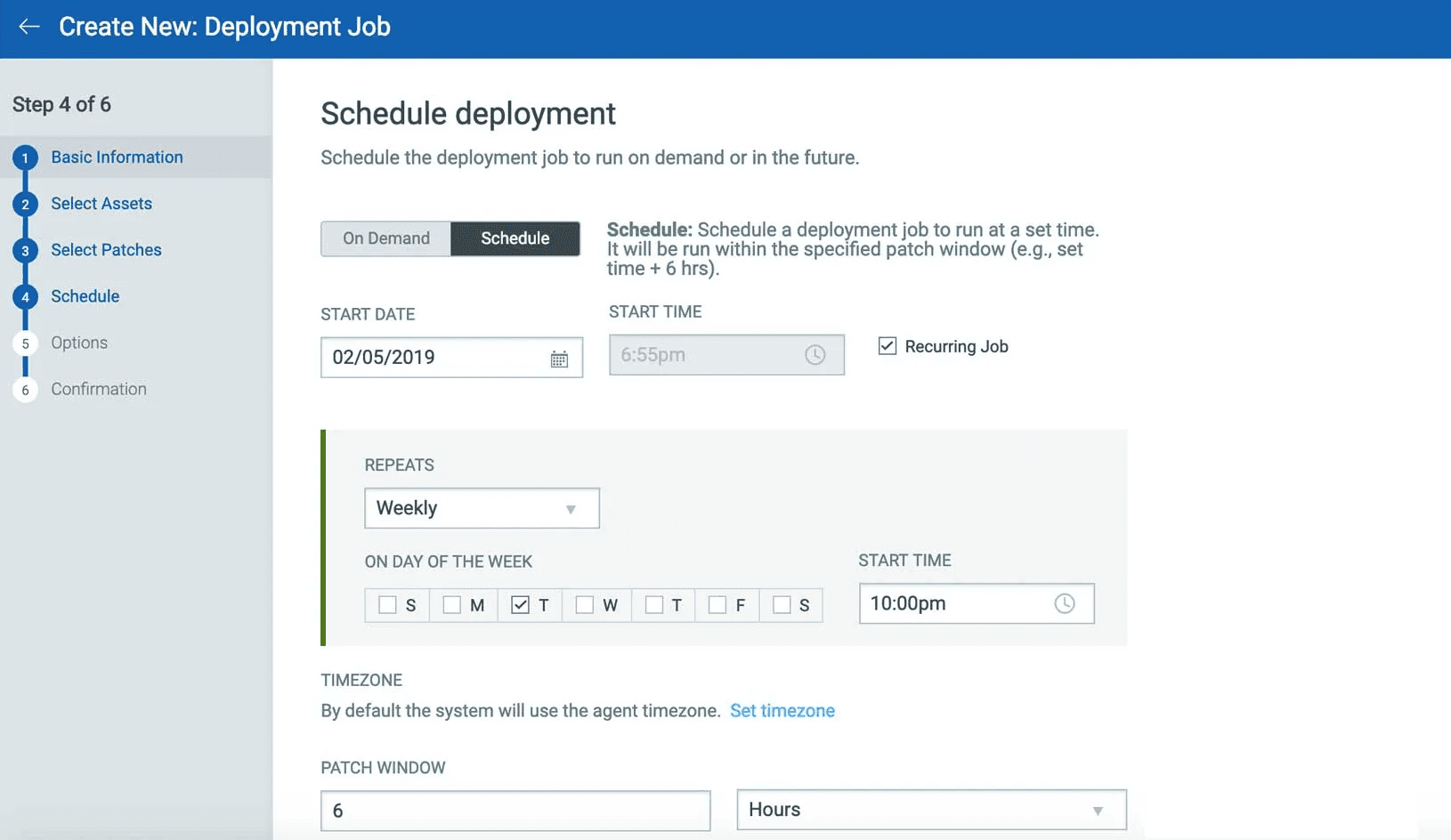Click step 2 circle icon in sidebar
The image size is (1451, 840).
pyautogui.click(x=25, y=205)
